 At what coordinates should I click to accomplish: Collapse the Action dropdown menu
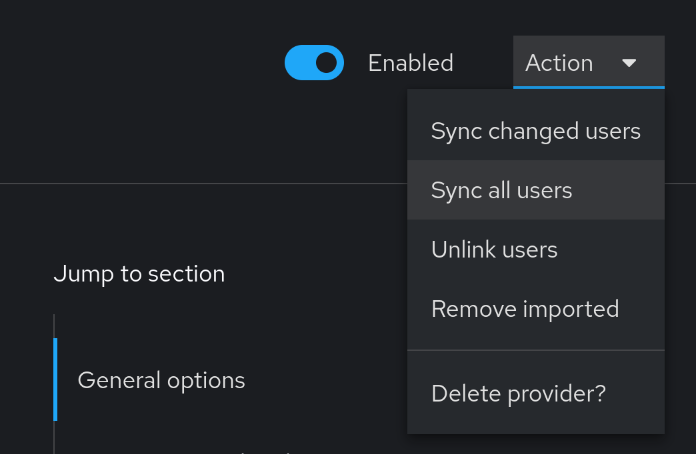tap(588, 63)
